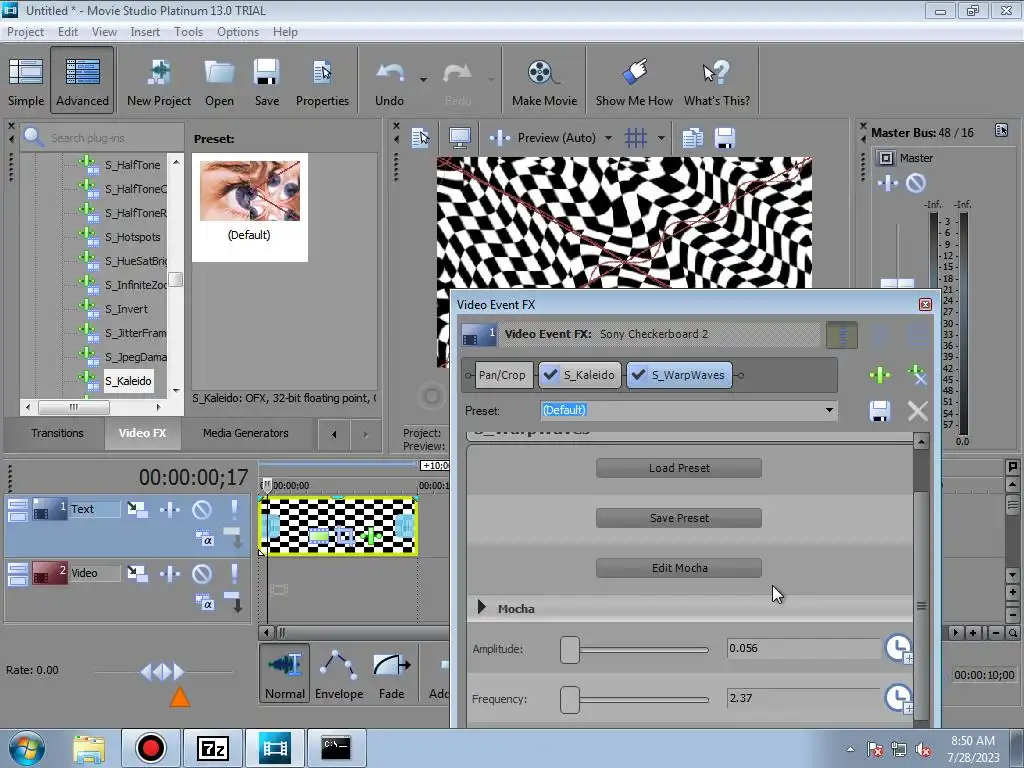Image resolution: width=1024 pixels, height=768 pixels.
Task: Click the Load Preset button
Action: 679,468
